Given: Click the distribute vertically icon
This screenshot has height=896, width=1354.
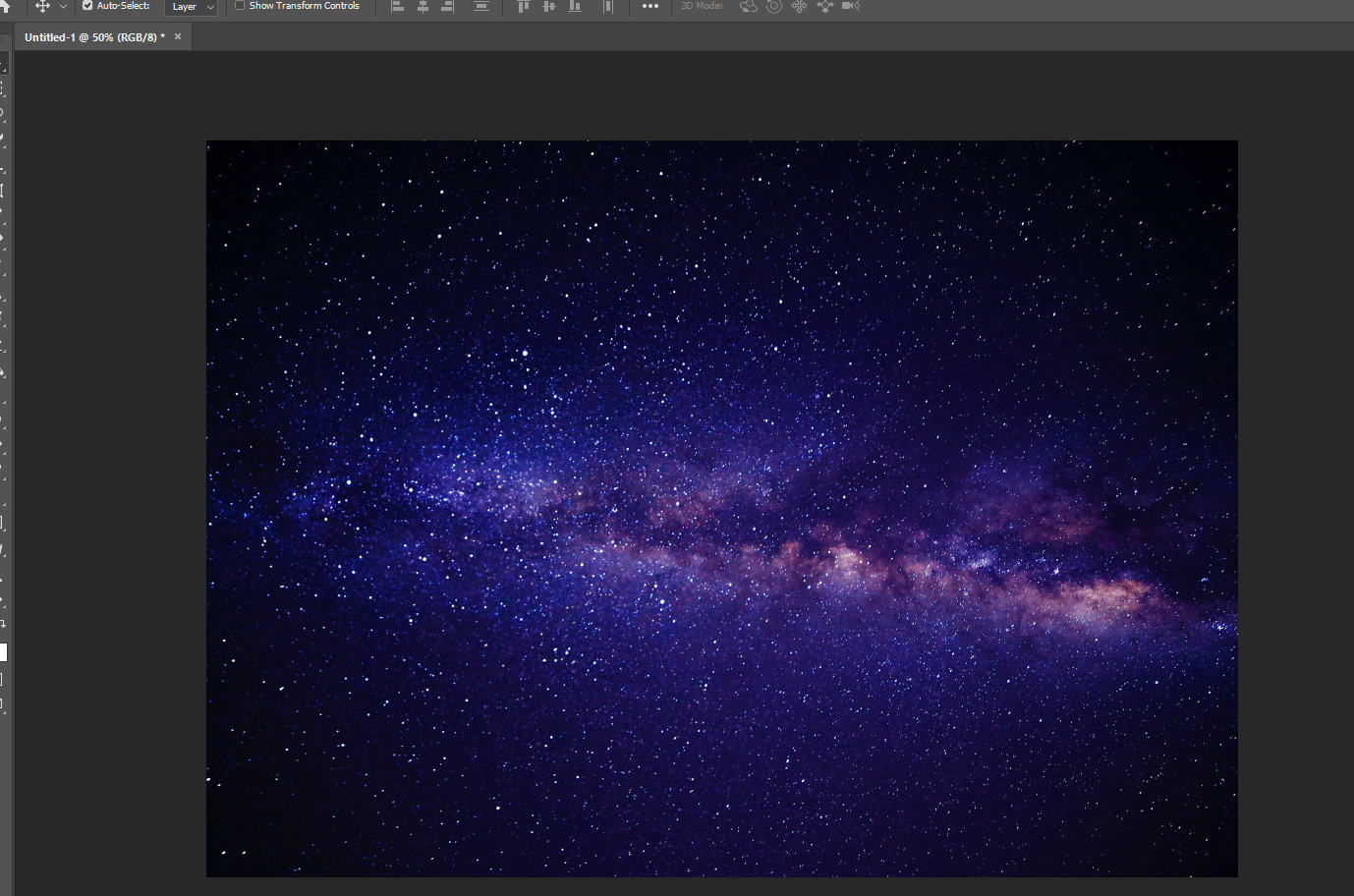Looking at the screenshot, I should click(x=481, y=7).
